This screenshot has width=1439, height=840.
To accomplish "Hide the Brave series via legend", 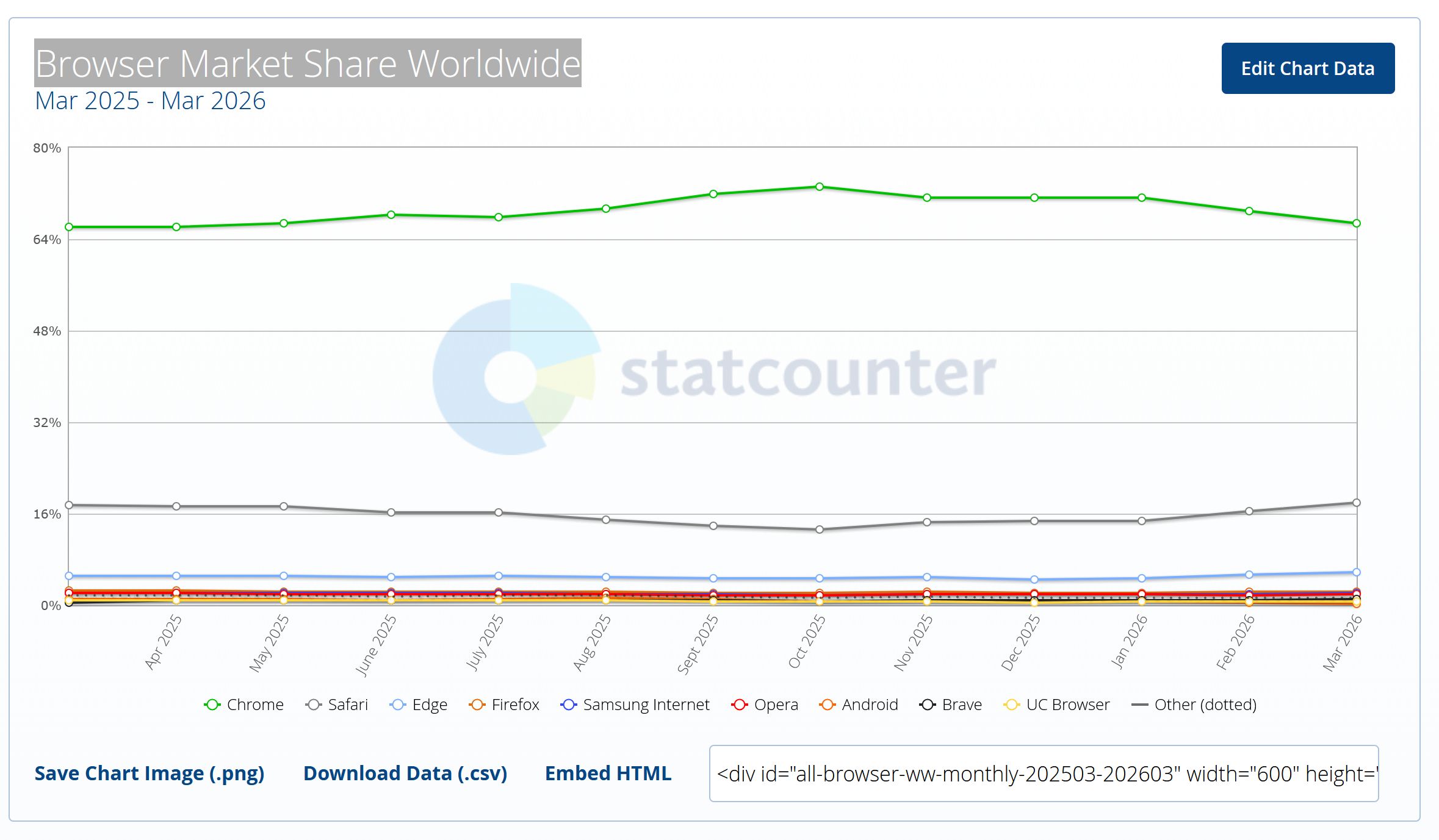I will [x=951, y=705].
